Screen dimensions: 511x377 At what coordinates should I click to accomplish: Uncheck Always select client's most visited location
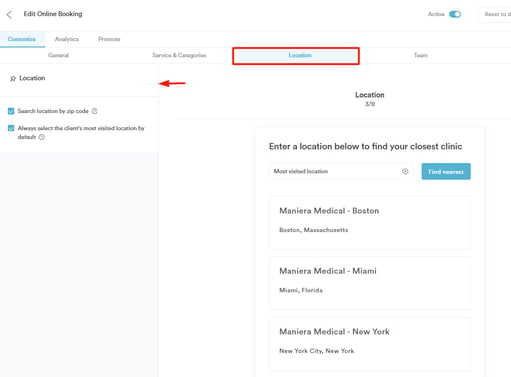click(x=11, y=128)
